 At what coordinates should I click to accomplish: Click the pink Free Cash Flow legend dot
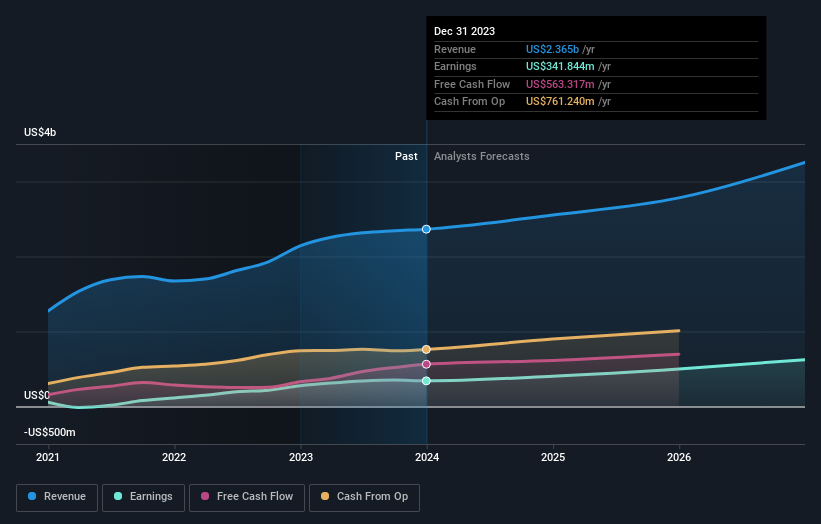(205, 496)
